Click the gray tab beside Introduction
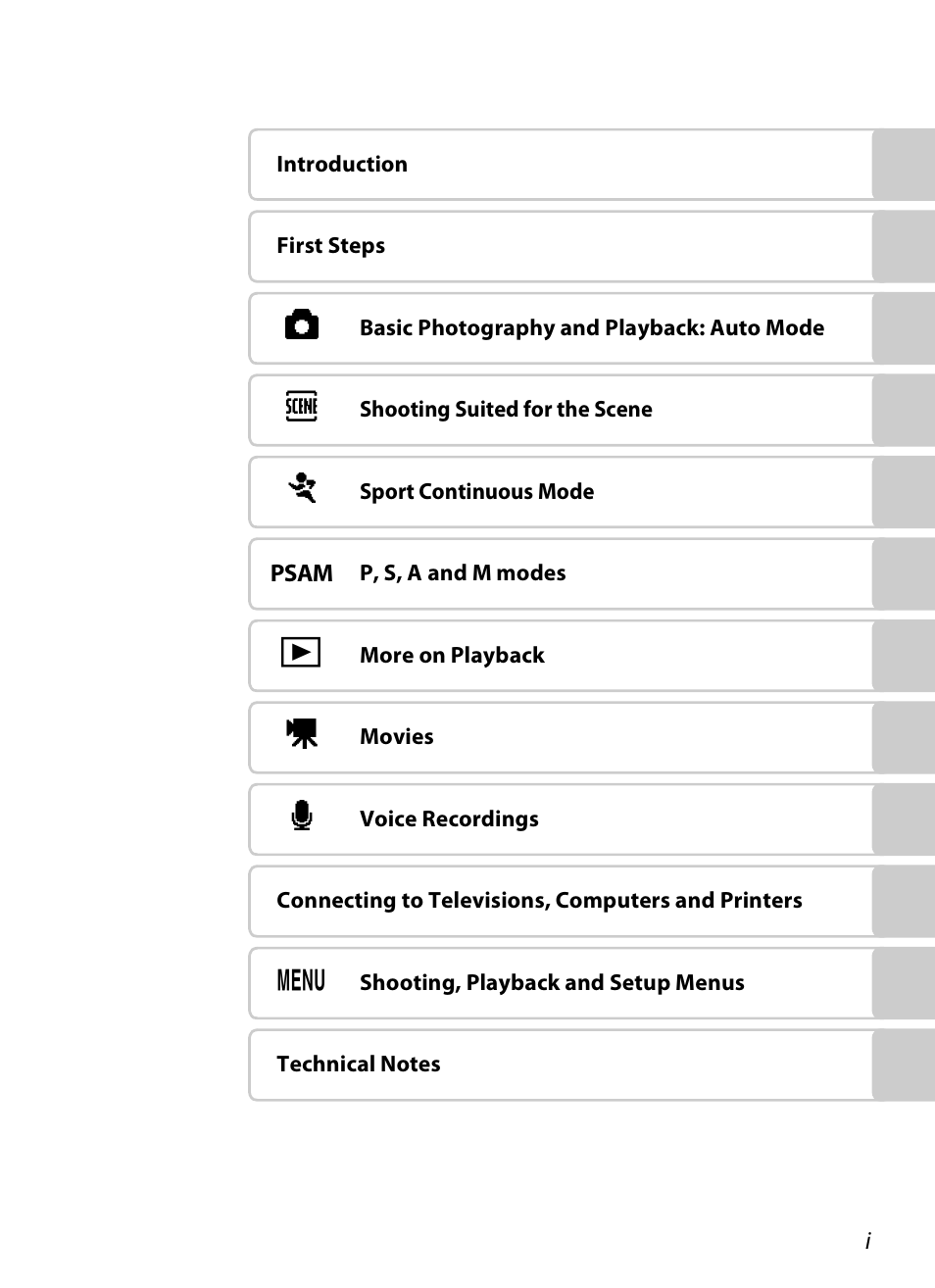The width and height of the screenshot is (935, 1288). 903,165
